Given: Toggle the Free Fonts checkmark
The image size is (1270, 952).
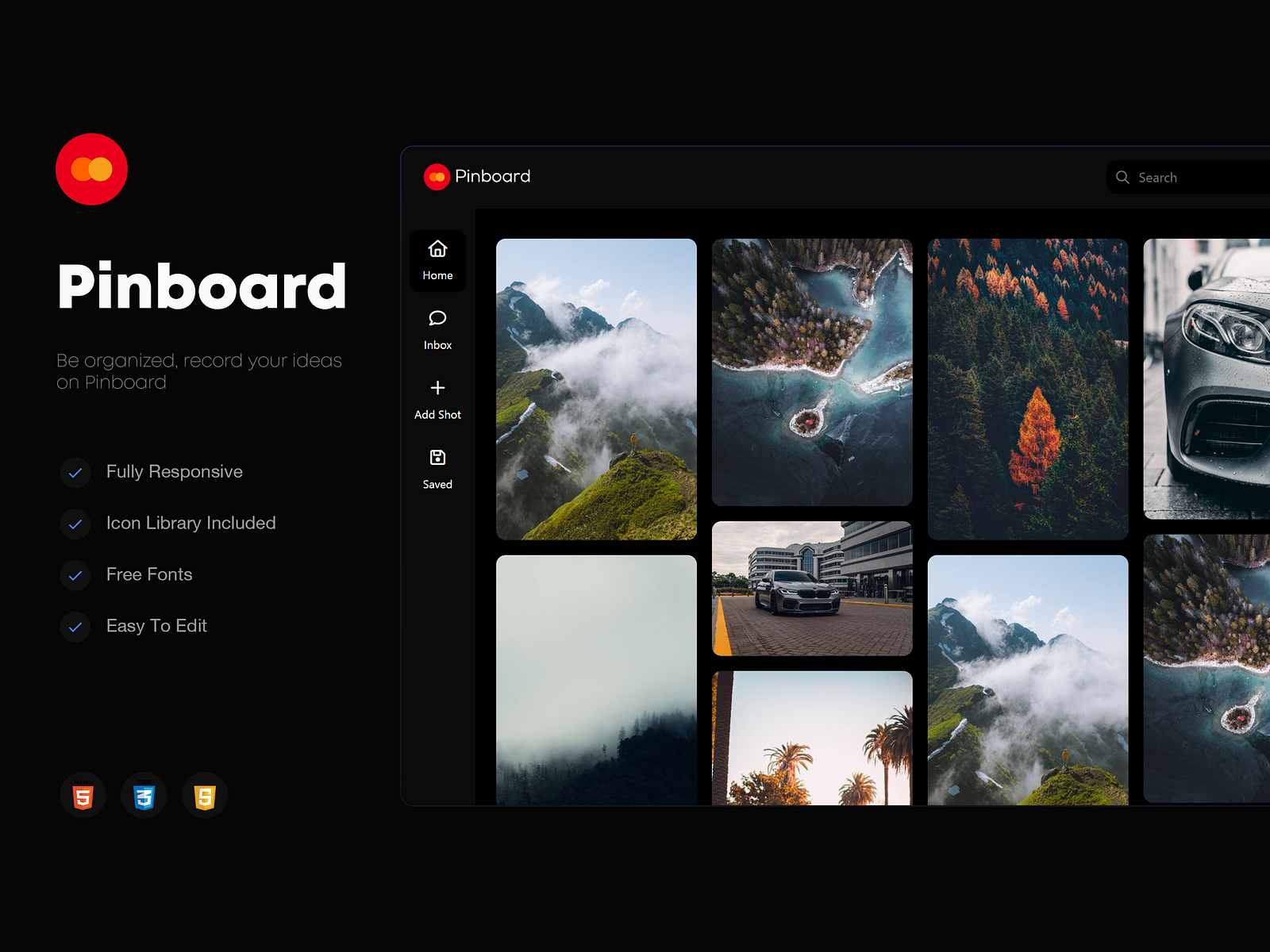Looking at the screenshot, I should 75,576.
